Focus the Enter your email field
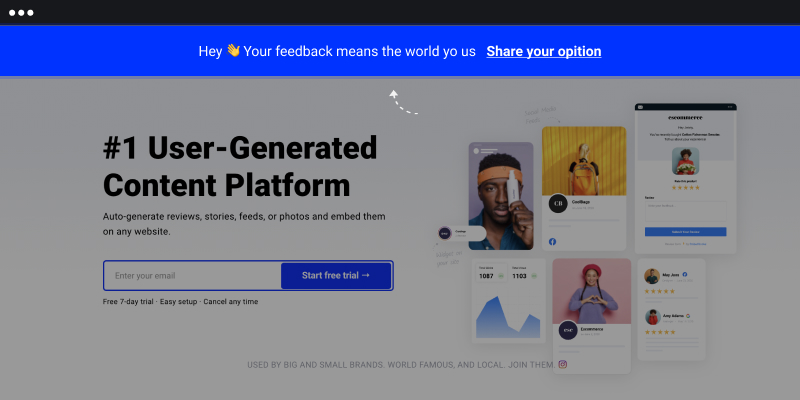The width and height of the screenshot is (800, 400). click(x=192, y=275)
